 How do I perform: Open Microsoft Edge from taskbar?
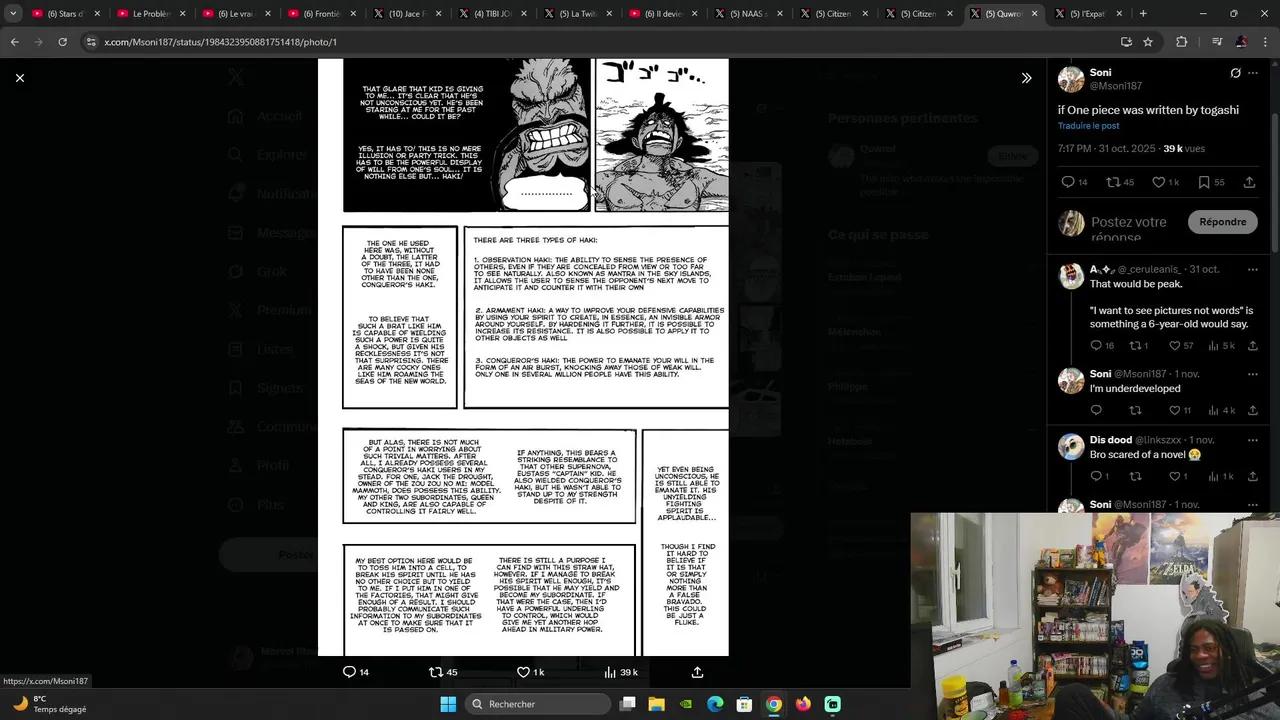click(x=715, y=704)
